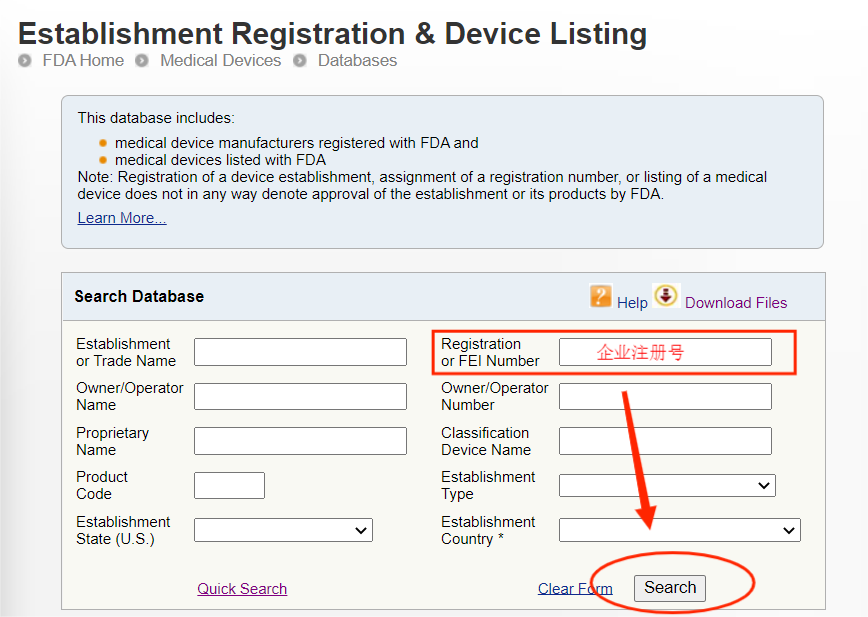Open the Quick Search link
The width and height of the screenshot is (868, 617).
[242, 588]
